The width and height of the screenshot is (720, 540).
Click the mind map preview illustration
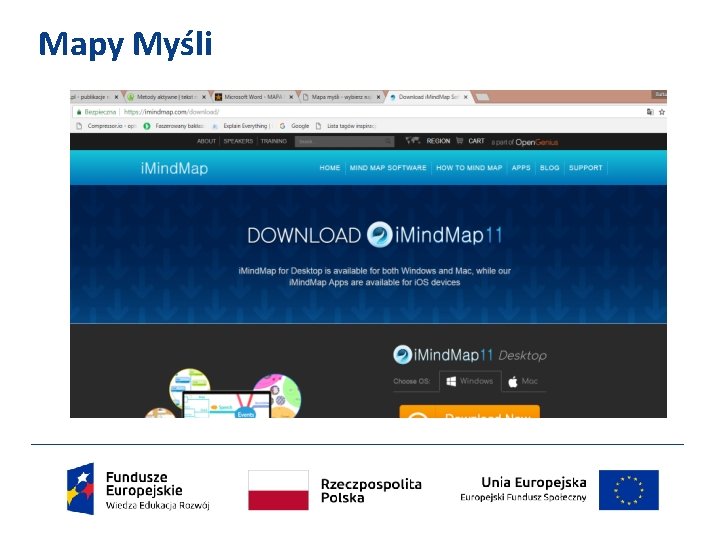pos(223,393)
